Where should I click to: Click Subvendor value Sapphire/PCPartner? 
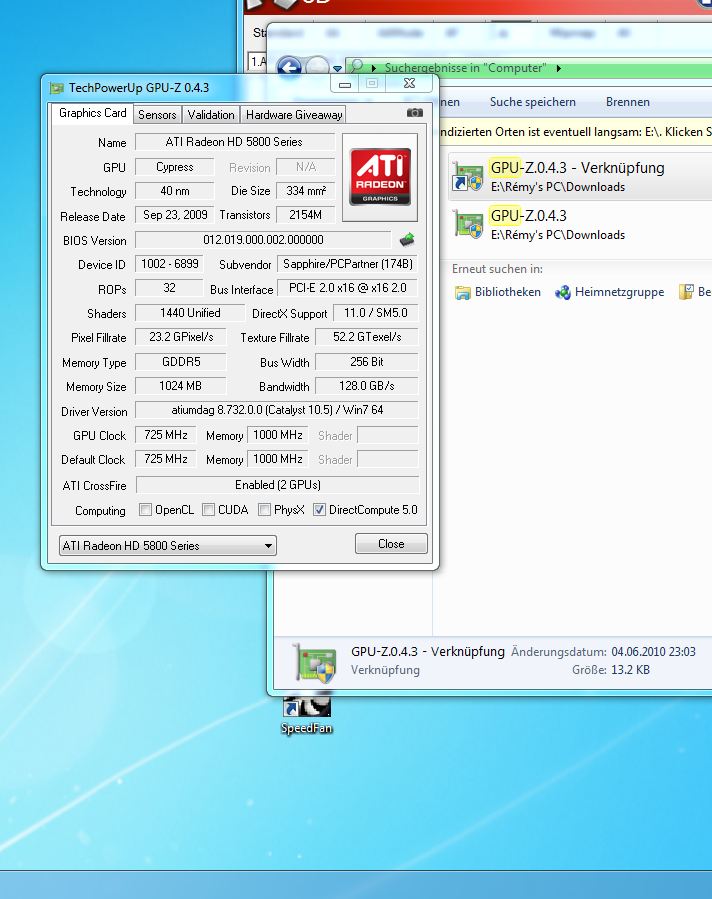click(x=348, y=264)
